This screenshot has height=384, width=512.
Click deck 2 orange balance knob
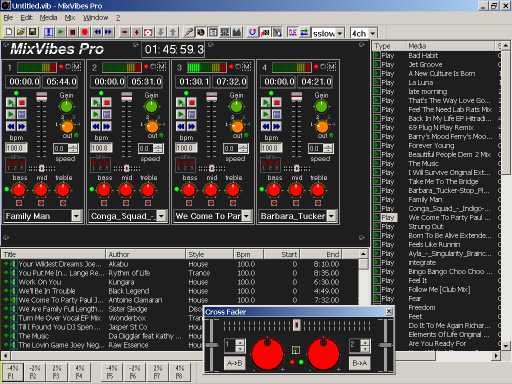(152, 127)
